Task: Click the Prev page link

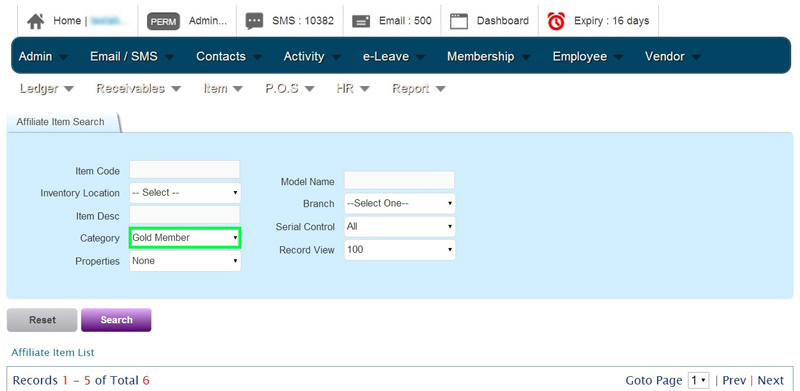Action: point(734,380)
